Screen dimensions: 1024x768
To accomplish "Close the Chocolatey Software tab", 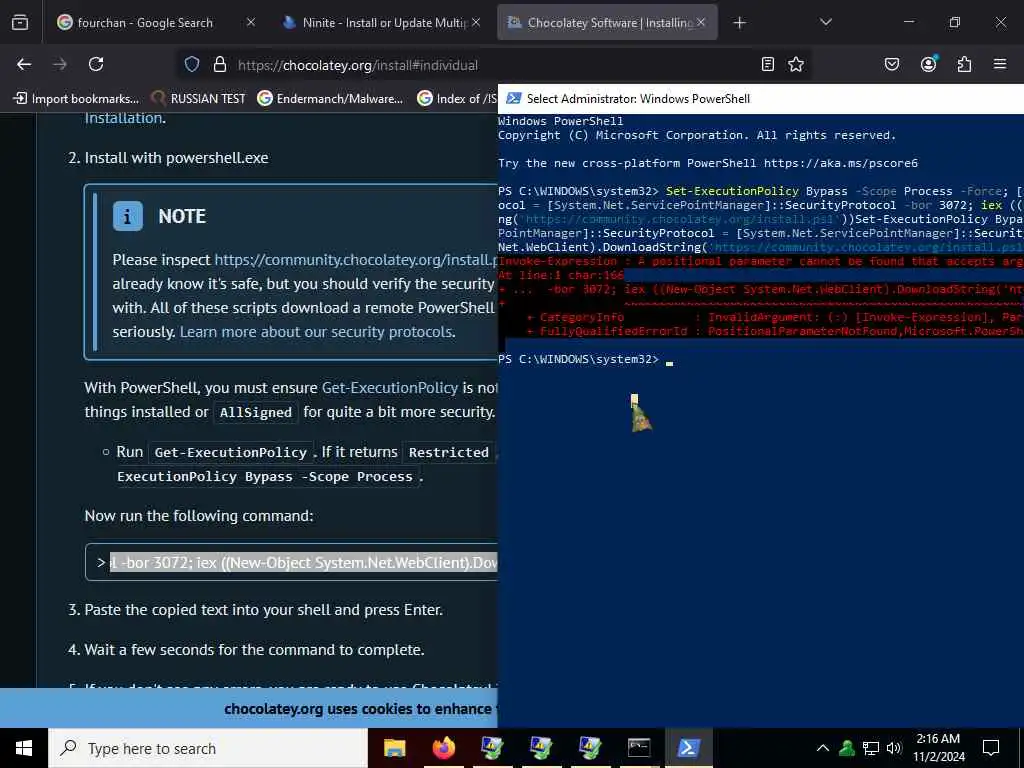I will tap(701, 22).
